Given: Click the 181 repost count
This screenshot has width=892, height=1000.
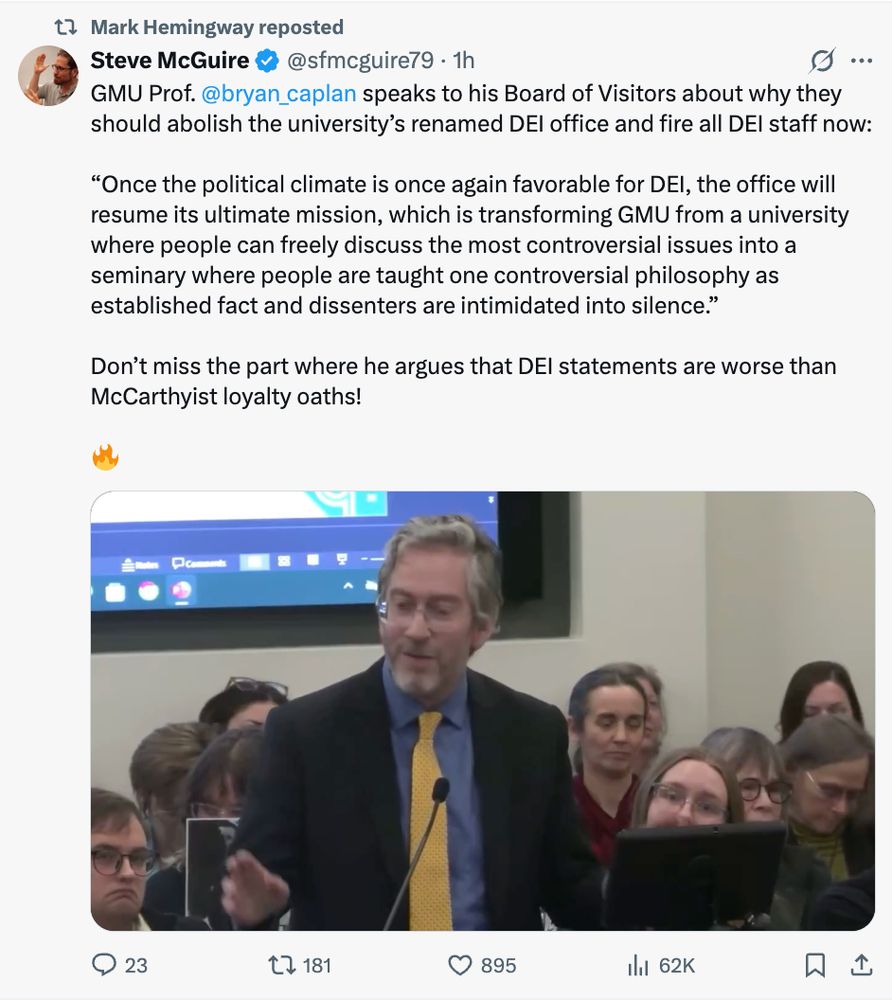Looking at the screenshot, I should tap(317, 965).
